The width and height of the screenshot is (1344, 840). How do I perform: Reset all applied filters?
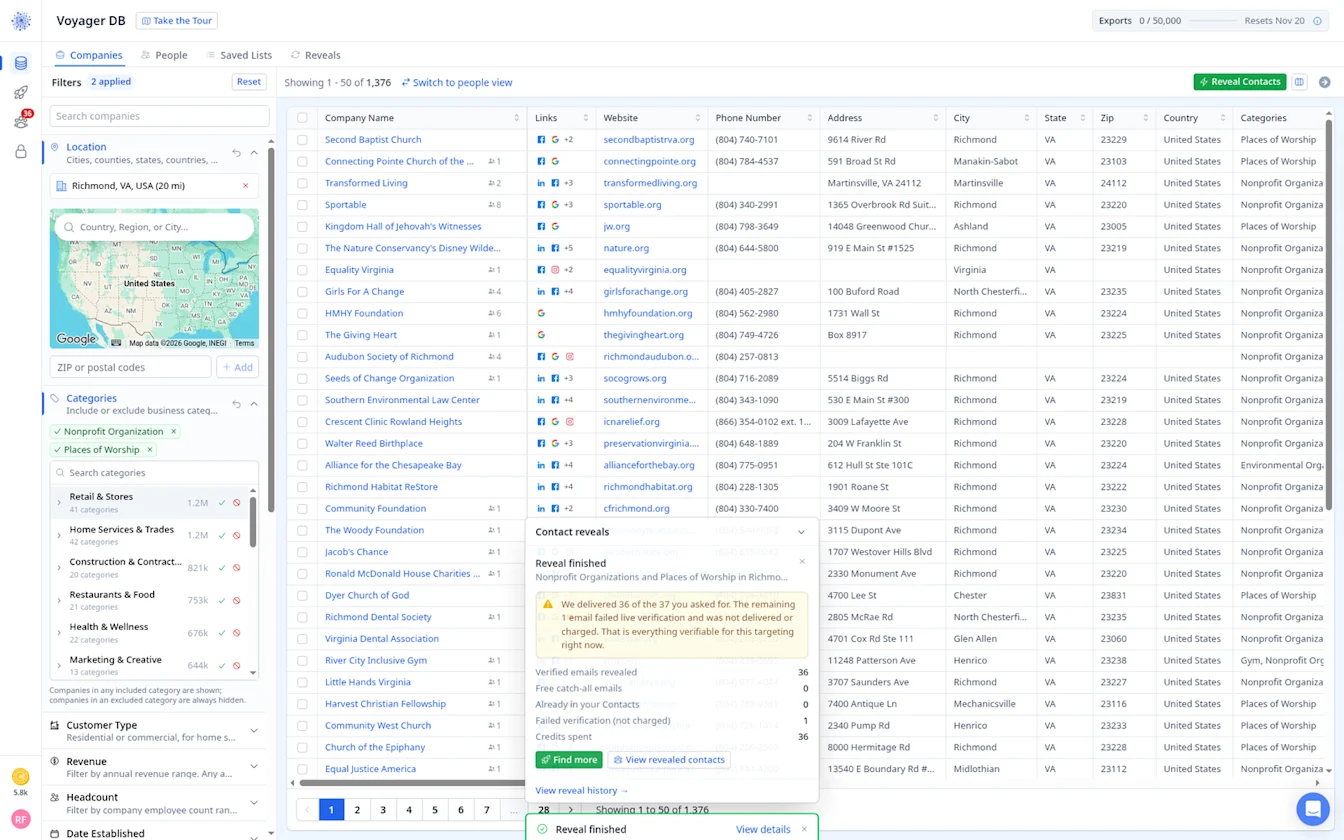249,82
